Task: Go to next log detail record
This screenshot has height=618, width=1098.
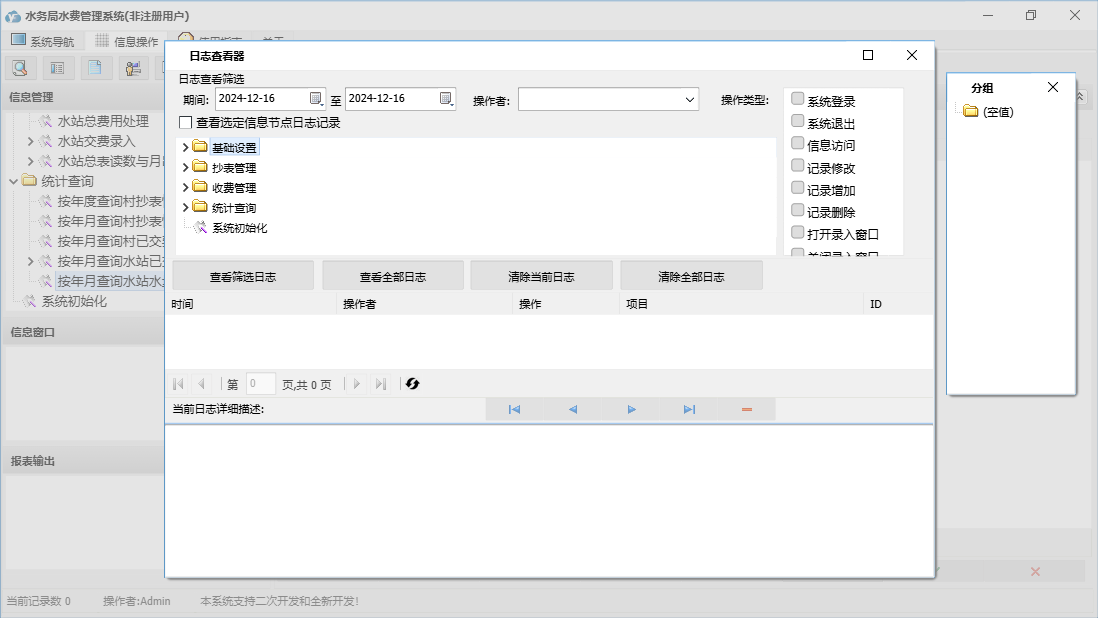Action: pyautogui.click(x=631, y=409)
